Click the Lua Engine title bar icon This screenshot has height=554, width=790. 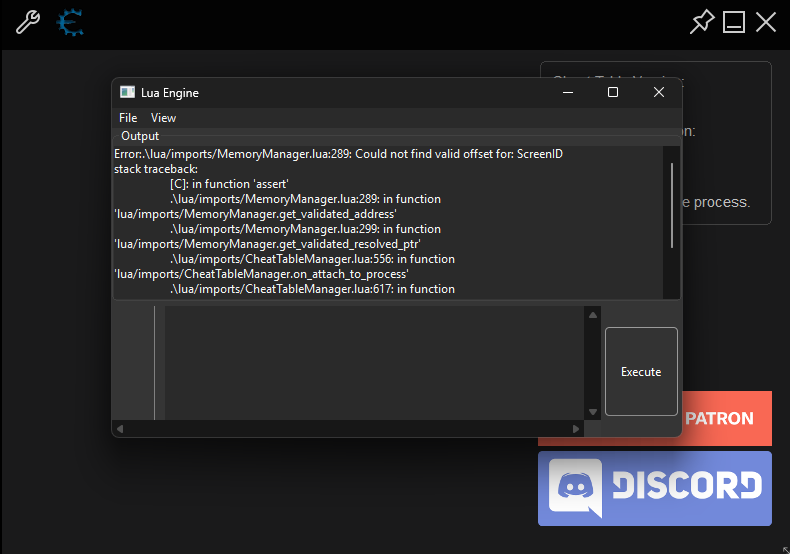127,93
